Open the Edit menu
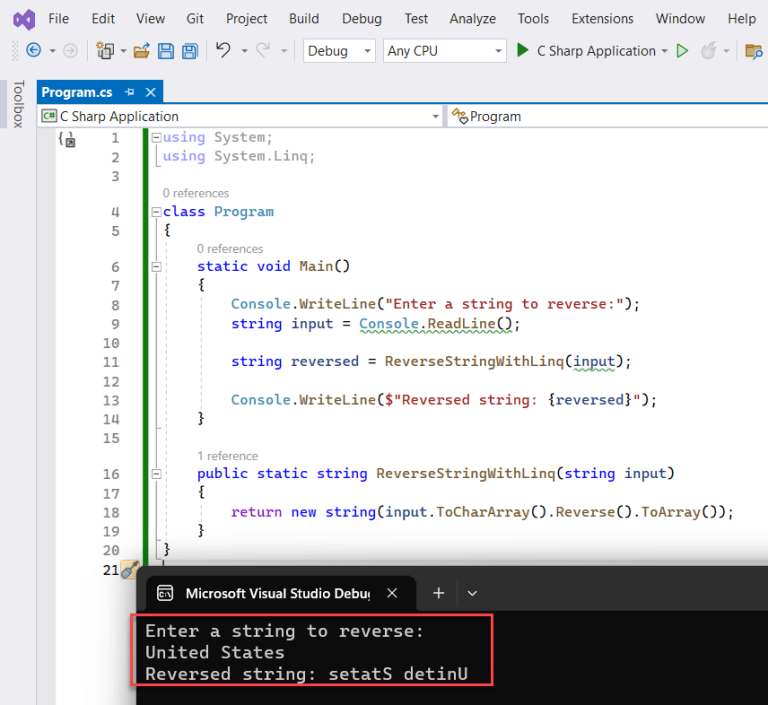The width and height of the screenshot is (768, 705). click(103, 19)
